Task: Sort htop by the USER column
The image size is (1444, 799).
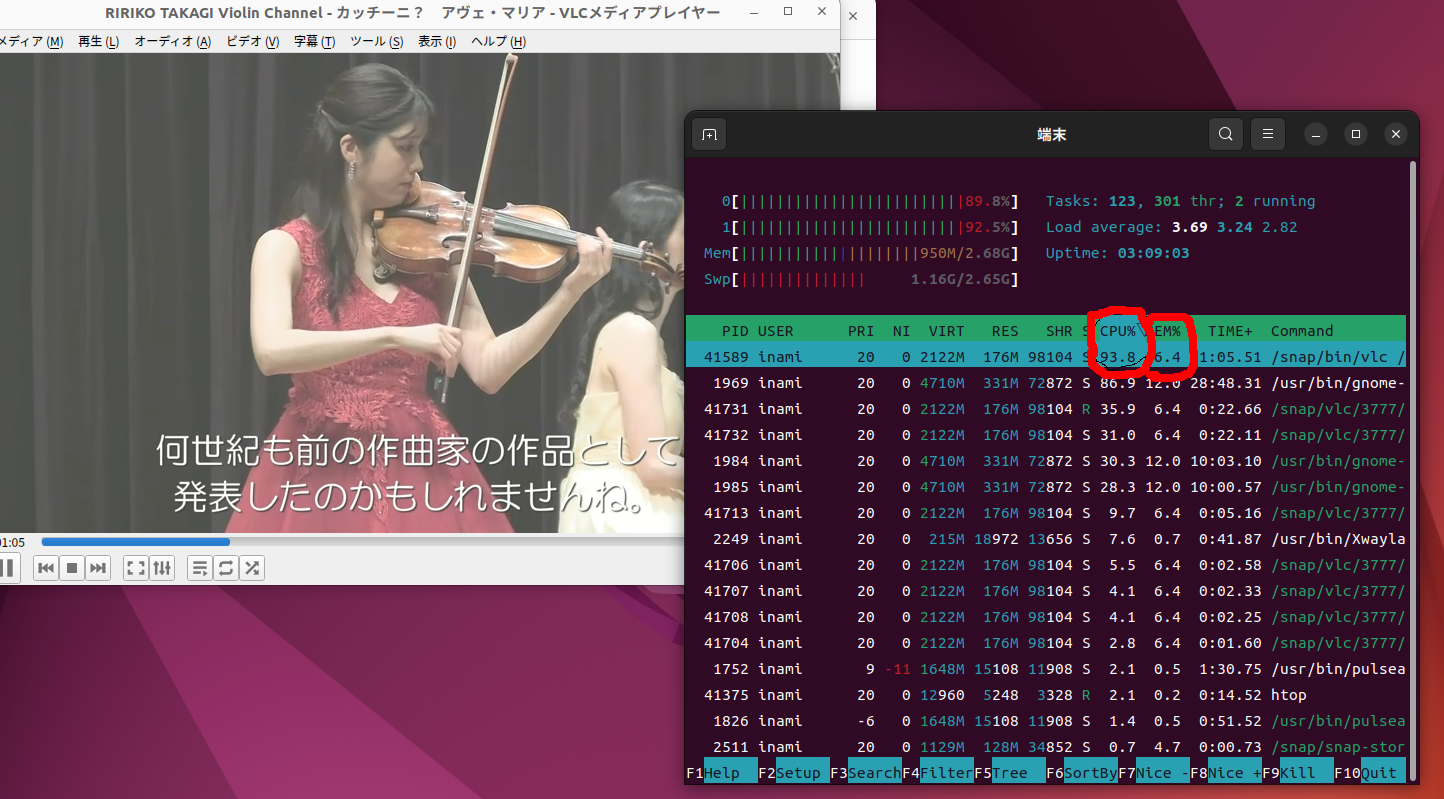Action: click(x=776, y=331)
